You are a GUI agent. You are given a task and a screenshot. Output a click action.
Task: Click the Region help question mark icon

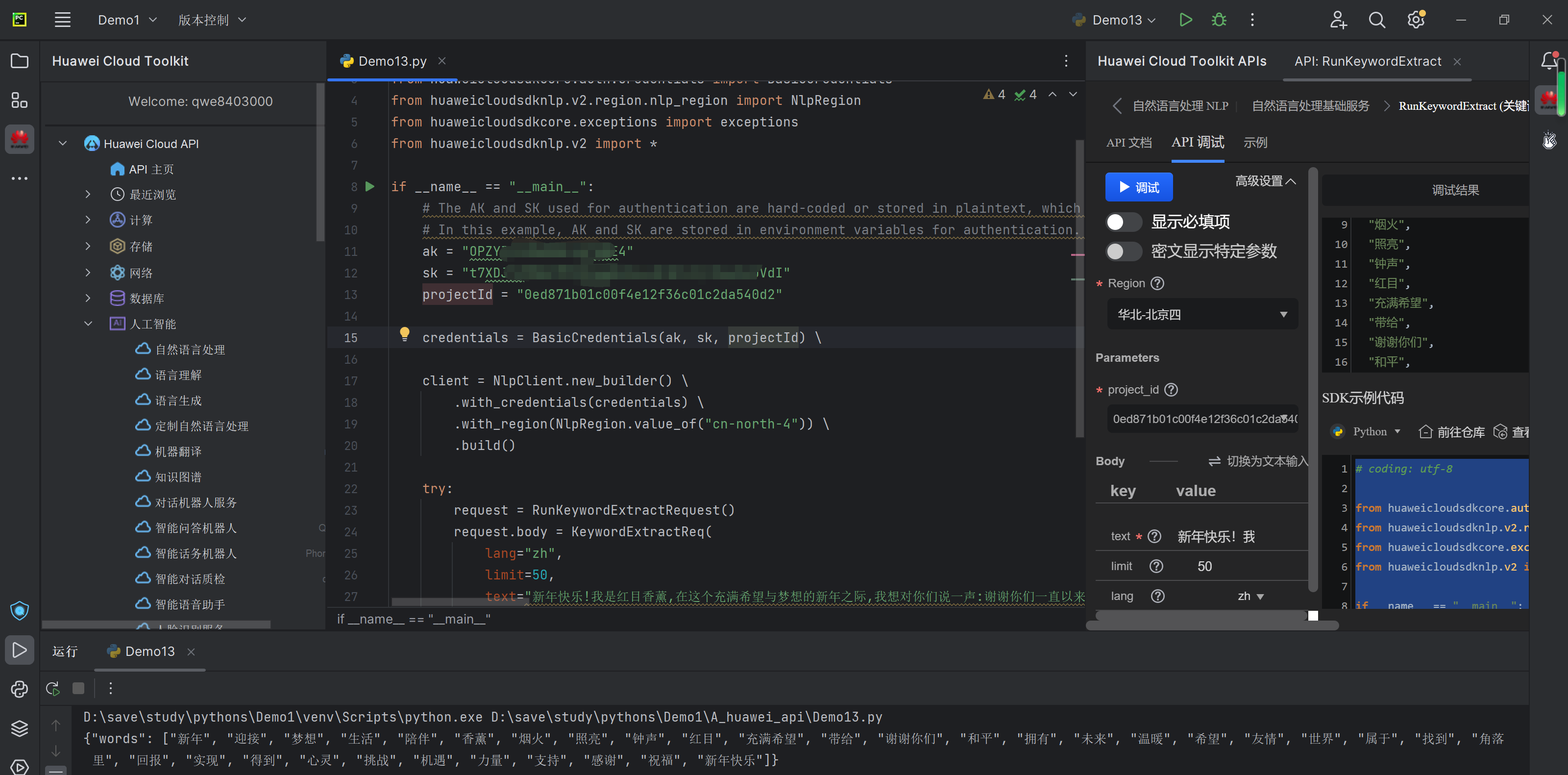pyautogui.click(x=1158, y=283)
